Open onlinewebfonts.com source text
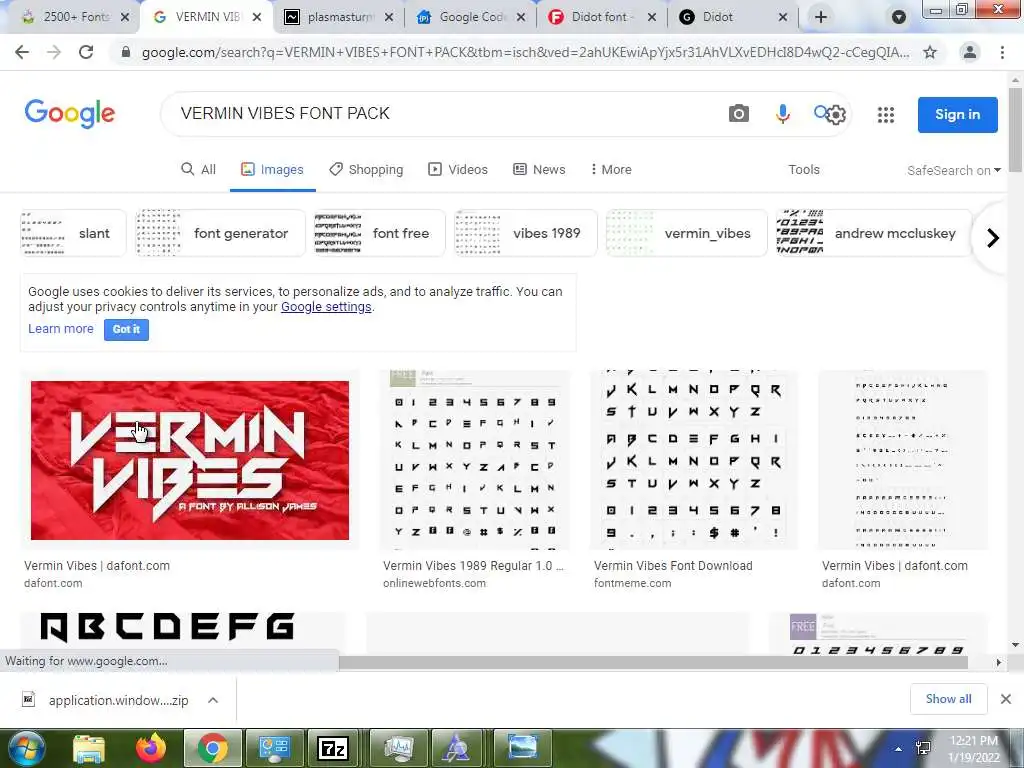Screen dimensions: 1024x768 (x=434, y=583)
